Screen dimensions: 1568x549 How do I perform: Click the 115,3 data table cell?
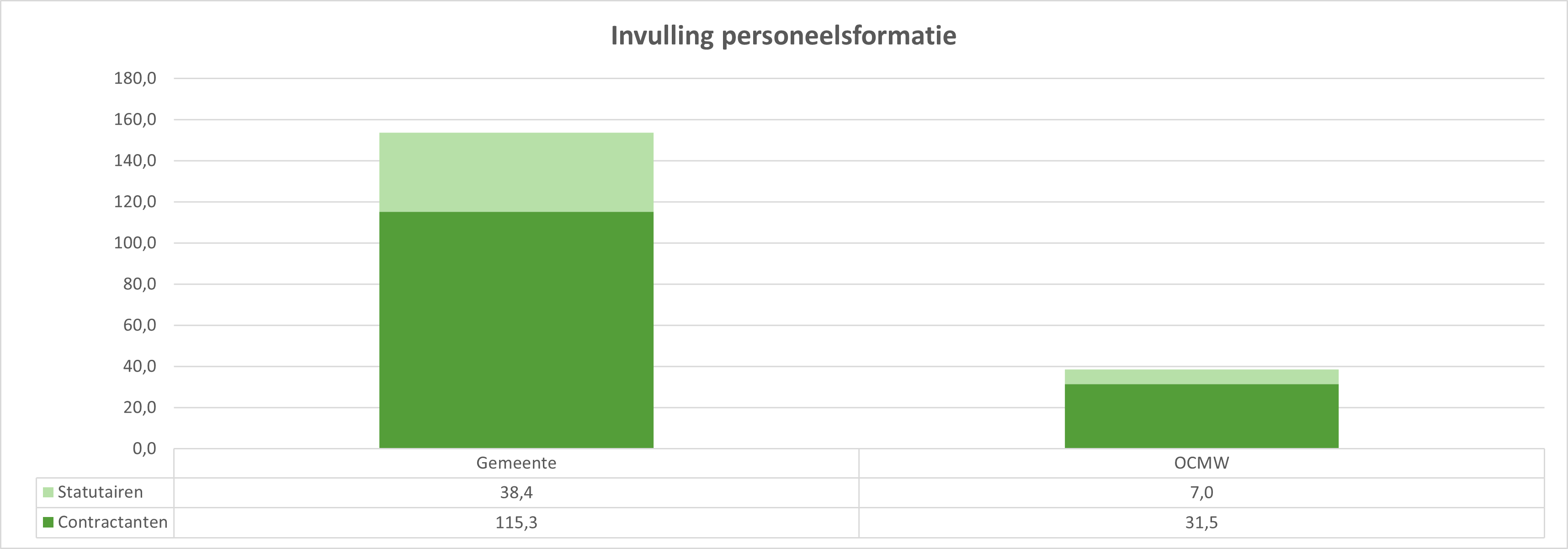(516, 522)
